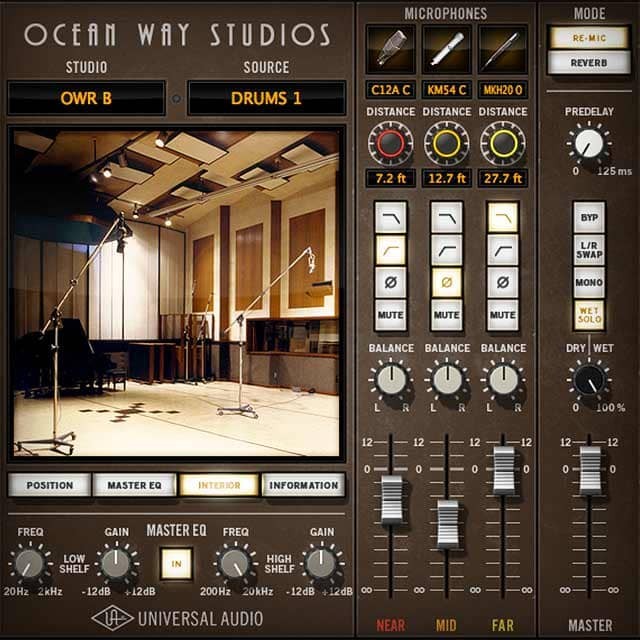This screenshot has height=640, width=640.
Task: Open the C12A C mic model selector
Action: (390, 91)
